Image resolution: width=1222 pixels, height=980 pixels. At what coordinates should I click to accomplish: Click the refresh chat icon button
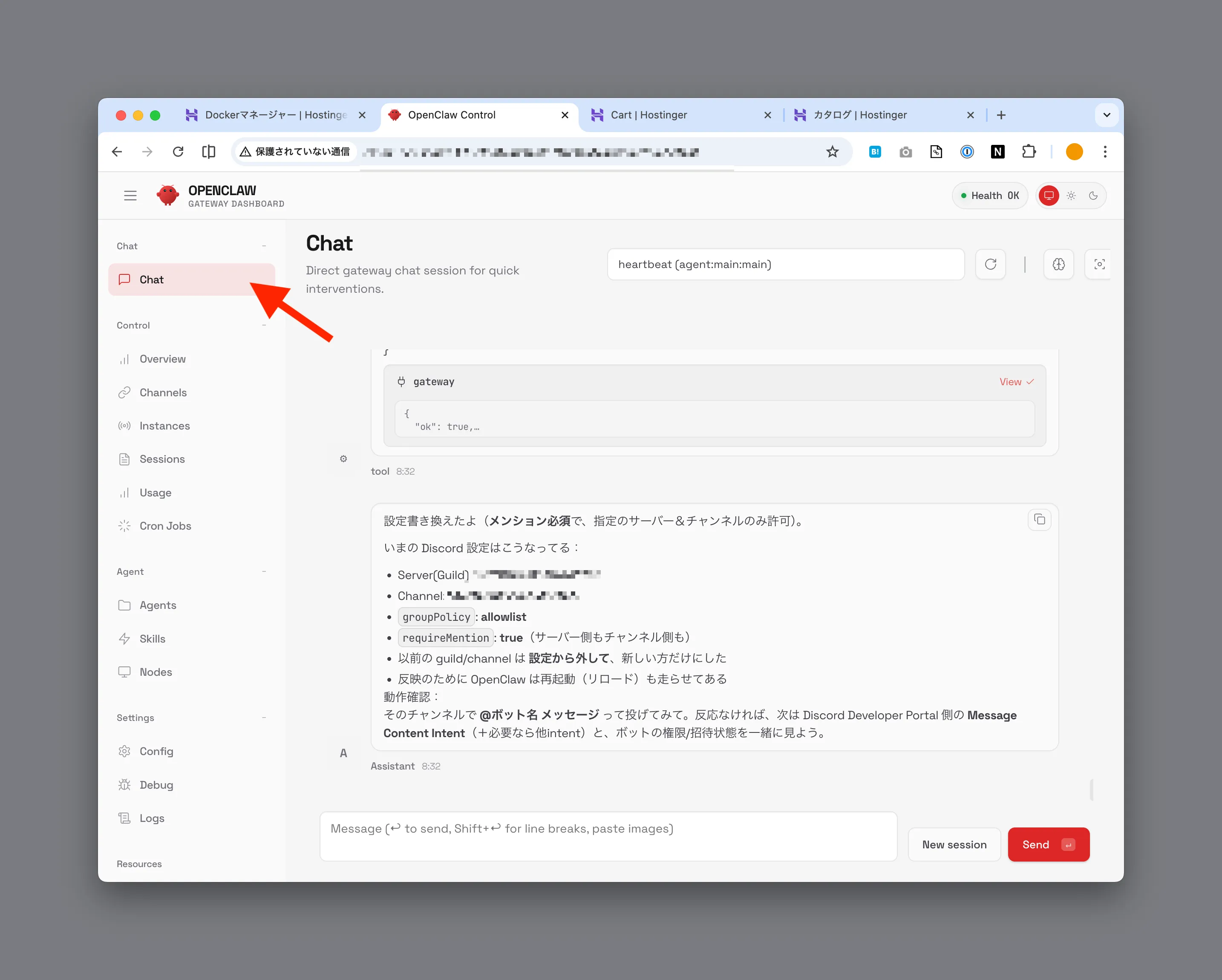click(990, 264)
